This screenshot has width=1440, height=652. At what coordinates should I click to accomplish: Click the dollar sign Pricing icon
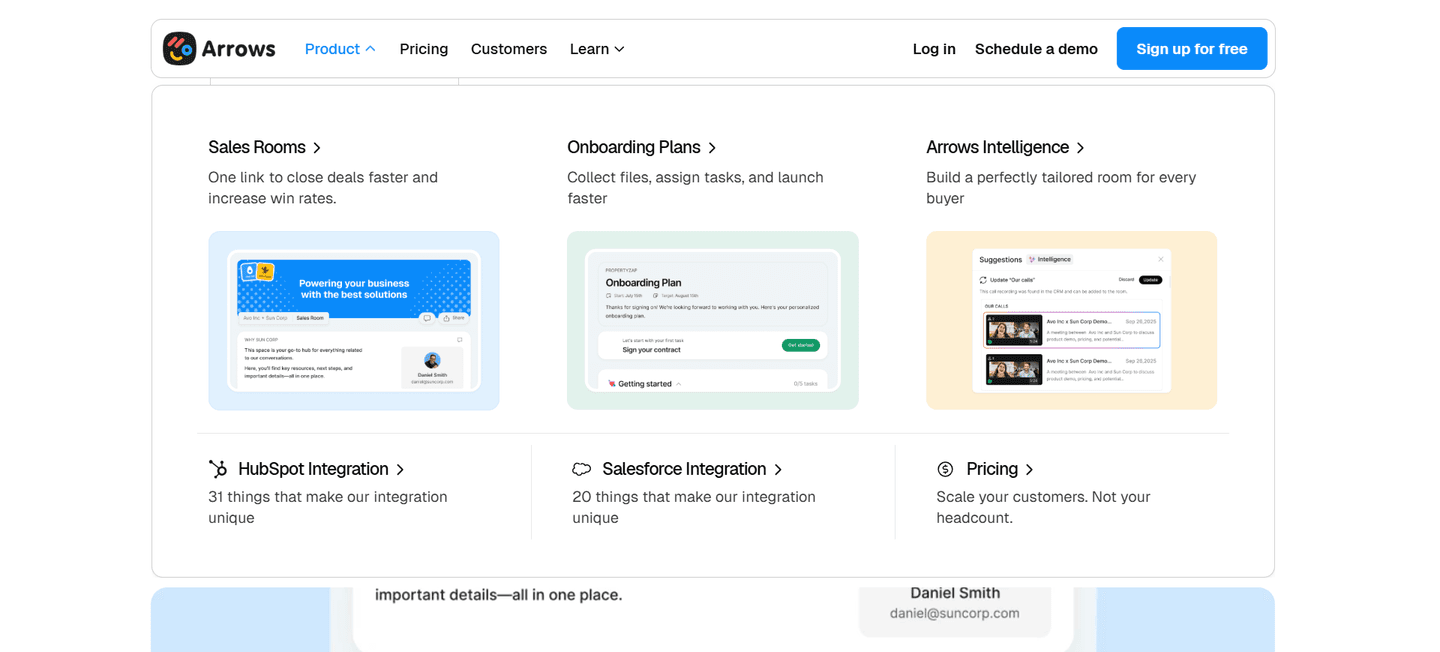tap(945, 469)
